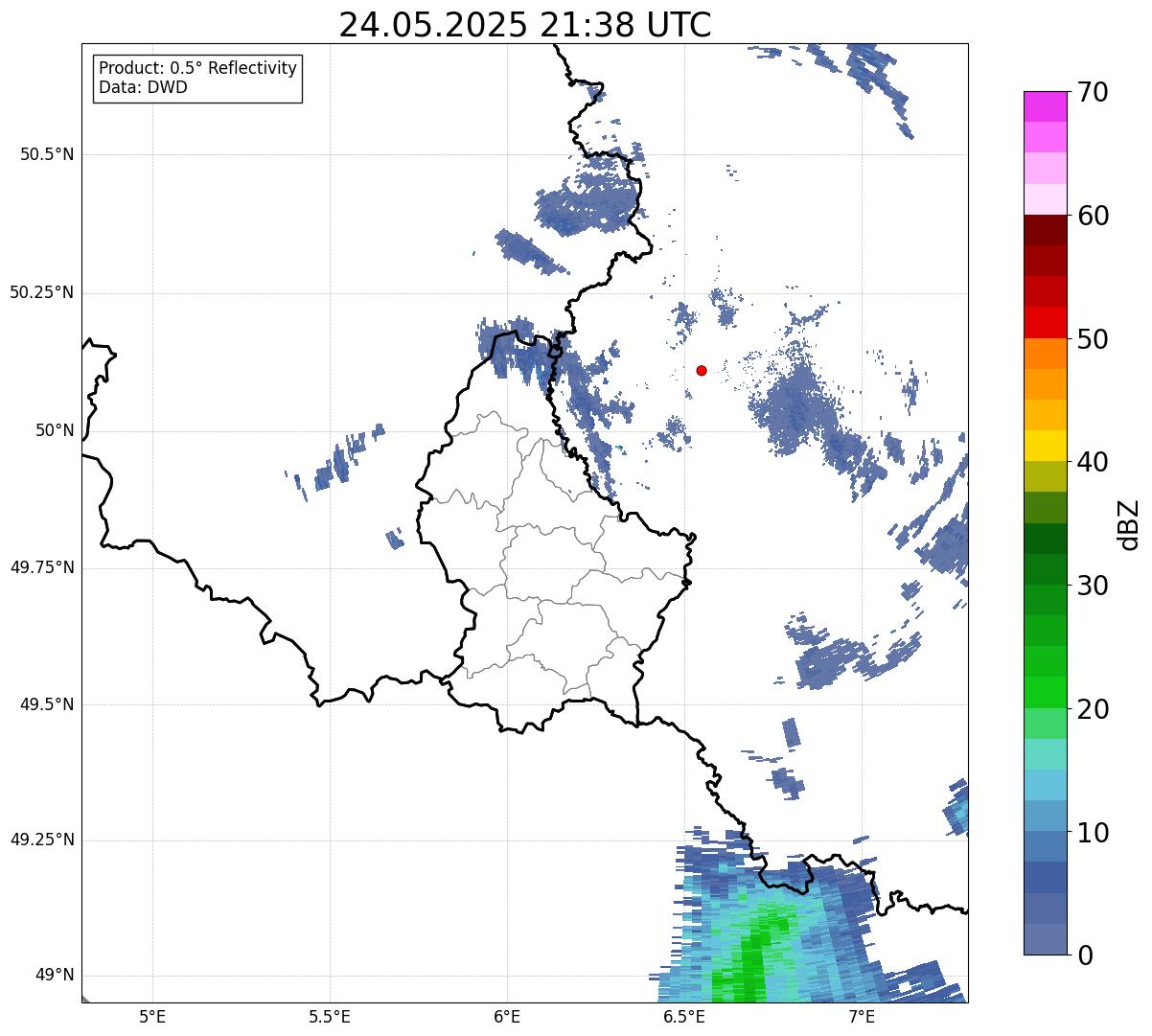1152x1036 pixels.
Task: Click the colorbar label "dBZ"
Action: (1129, 523)
